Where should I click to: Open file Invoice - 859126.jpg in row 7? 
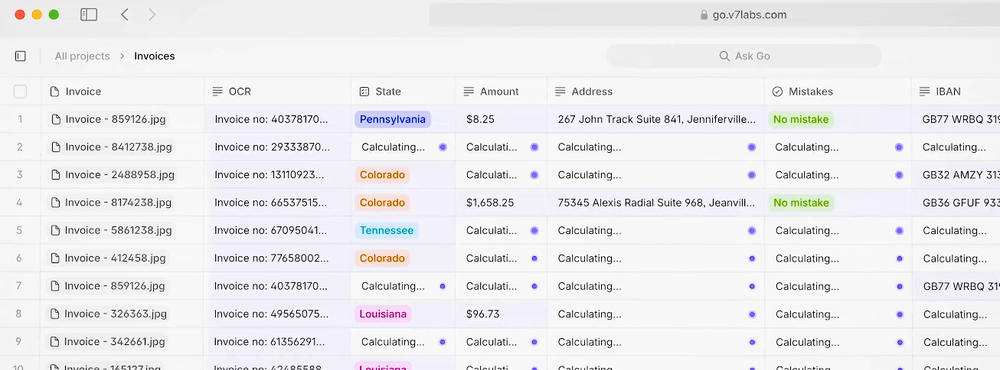point(108,286)
